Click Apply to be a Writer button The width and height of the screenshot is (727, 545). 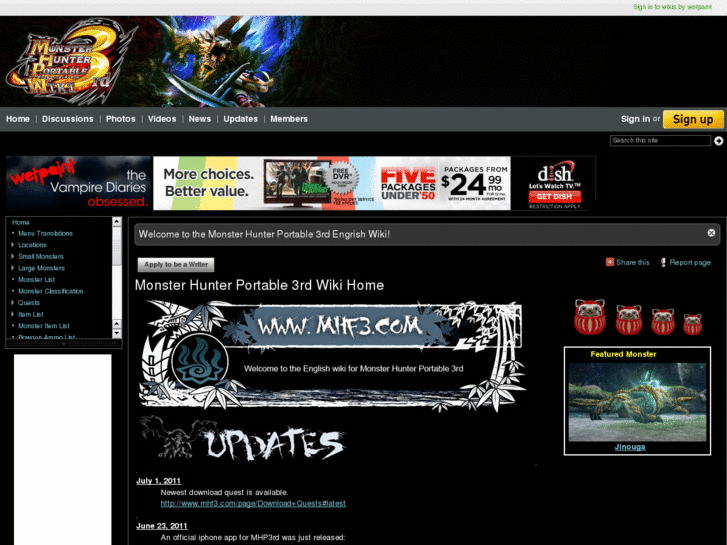(x=176, y=264)
